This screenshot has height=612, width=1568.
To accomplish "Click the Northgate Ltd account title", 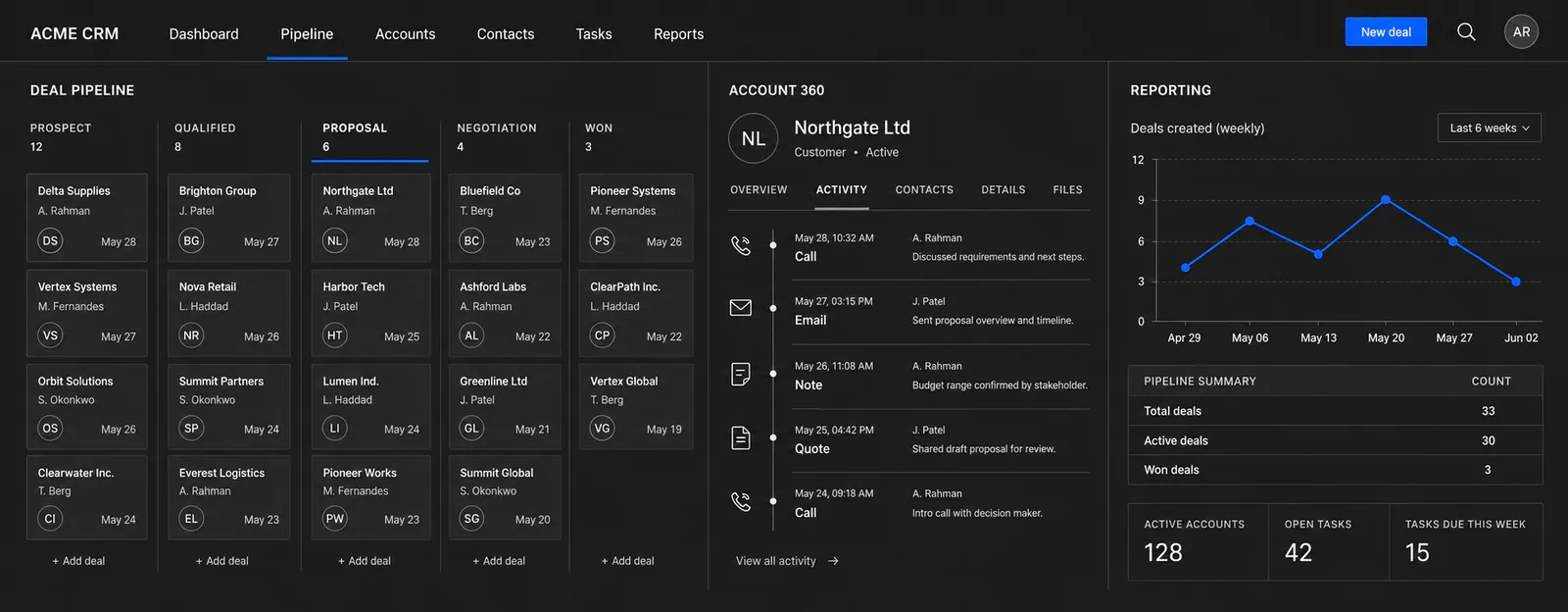I will coord(852,127).
